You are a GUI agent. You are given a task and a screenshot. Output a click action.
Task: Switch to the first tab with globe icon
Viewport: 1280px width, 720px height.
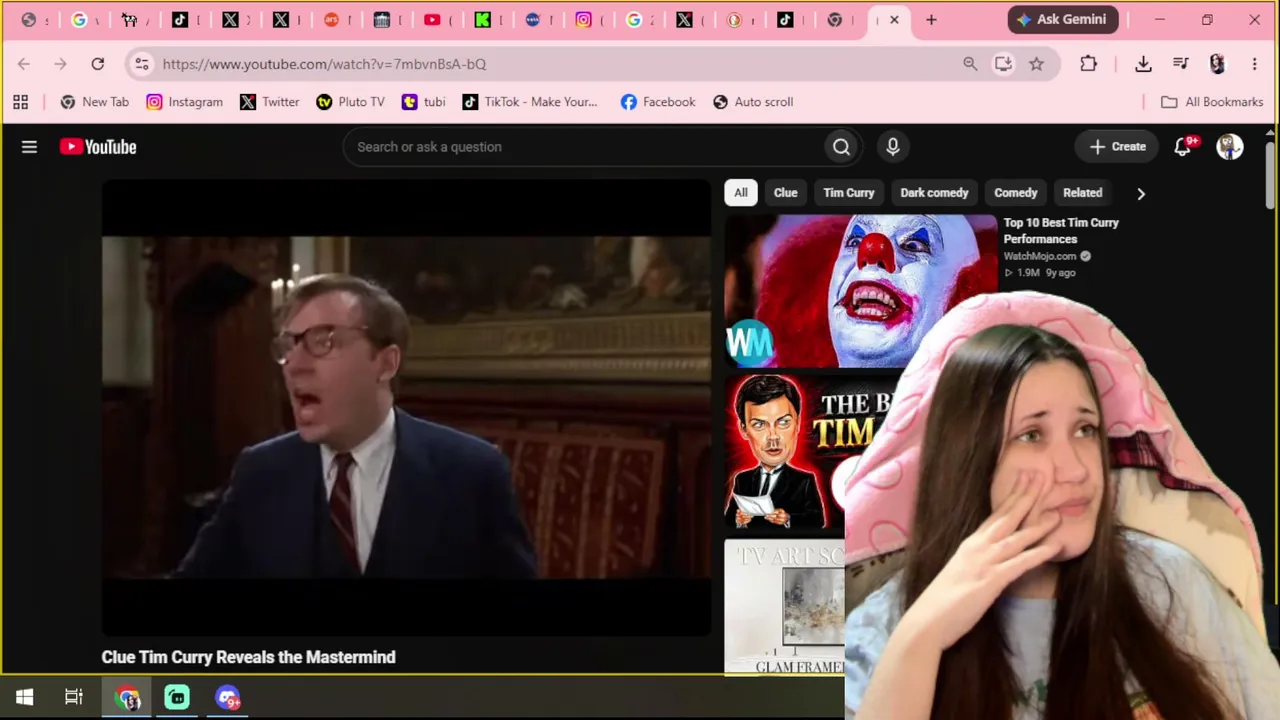(x=29, y=20)
